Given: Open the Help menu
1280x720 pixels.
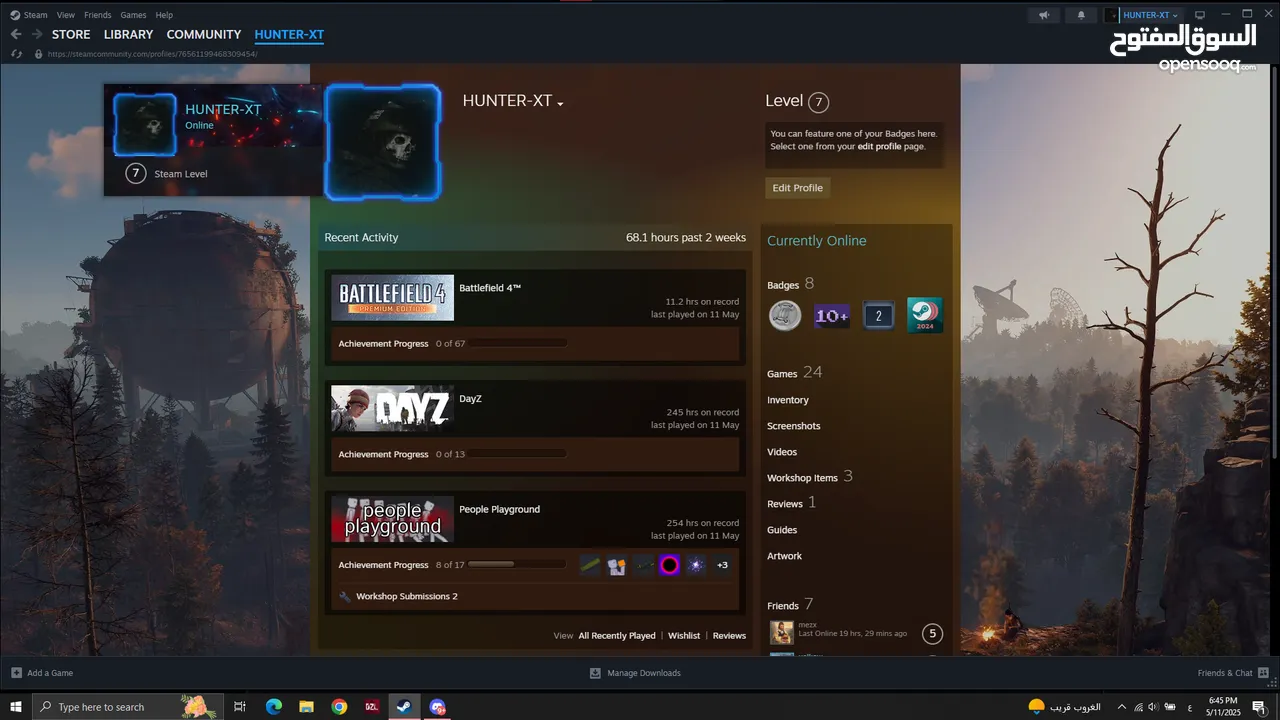Looking at the screenshot, I should pyautogui.click(x=164, y=15).
